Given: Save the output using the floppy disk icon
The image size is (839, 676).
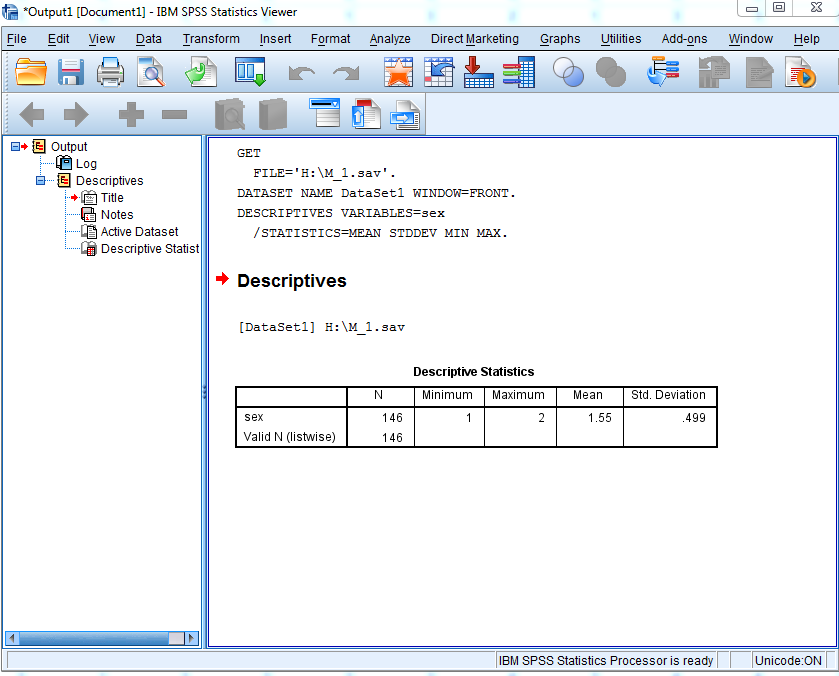Looking at the screenshot, I should click(x=71, y=72).
